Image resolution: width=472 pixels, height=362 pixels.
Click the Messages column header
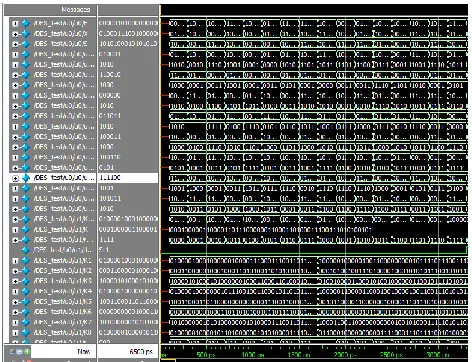(x=76, y=10)
